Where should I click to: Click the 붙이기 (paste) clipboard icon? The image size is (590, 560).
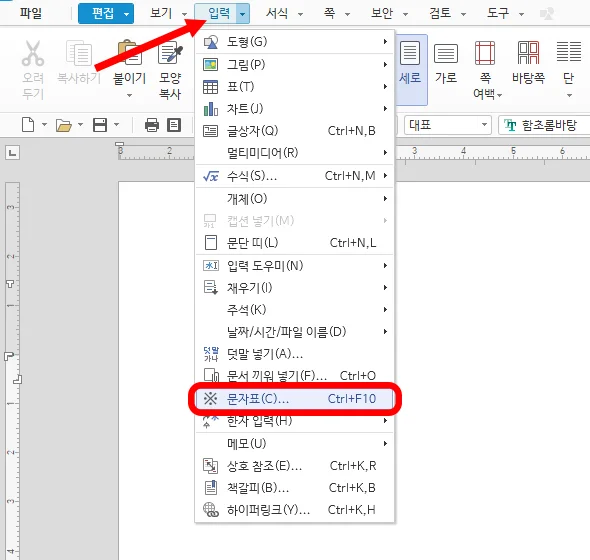click(x=129, y=53)
